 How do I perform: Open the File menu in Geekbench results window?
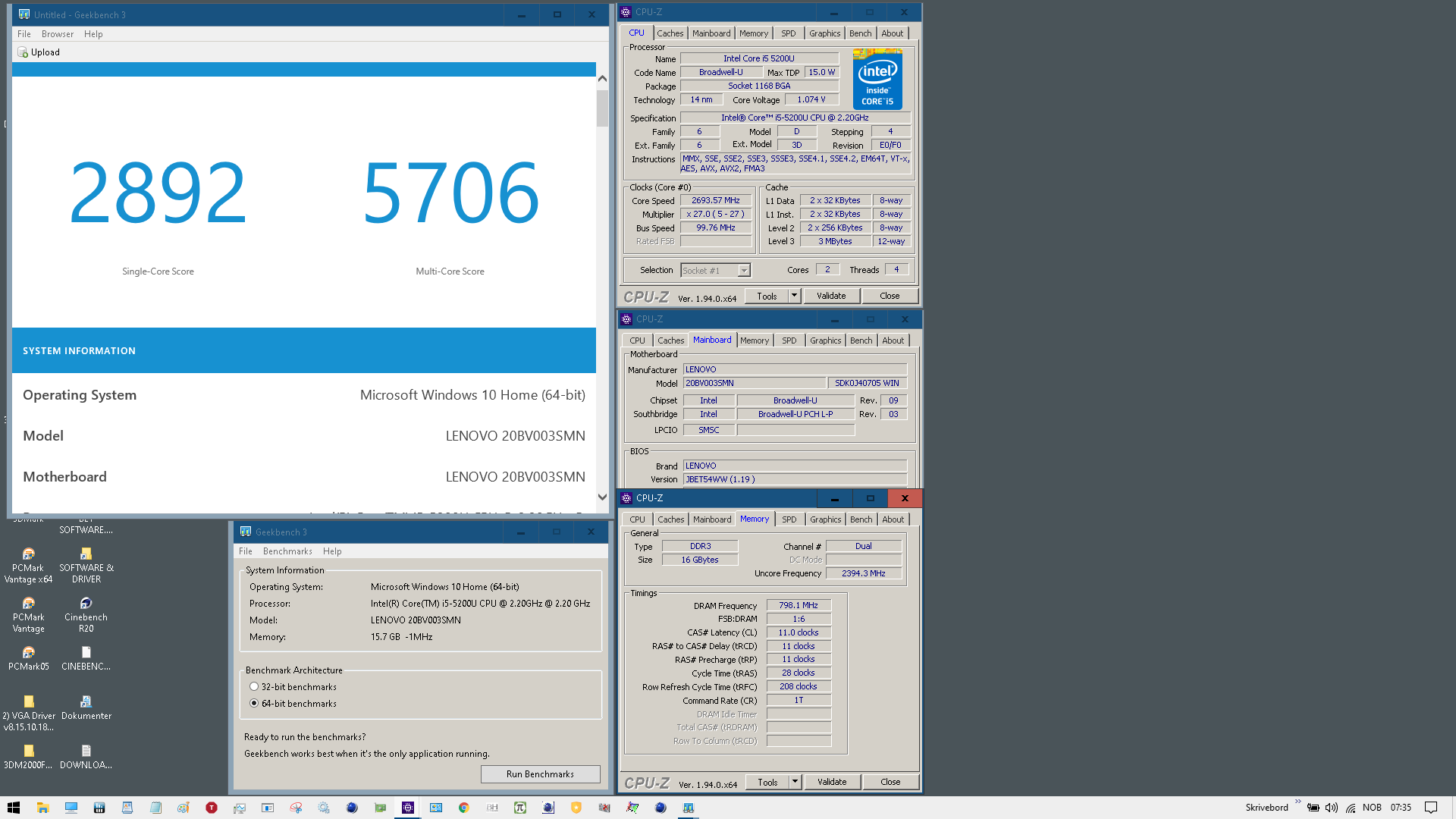[24, 34]
